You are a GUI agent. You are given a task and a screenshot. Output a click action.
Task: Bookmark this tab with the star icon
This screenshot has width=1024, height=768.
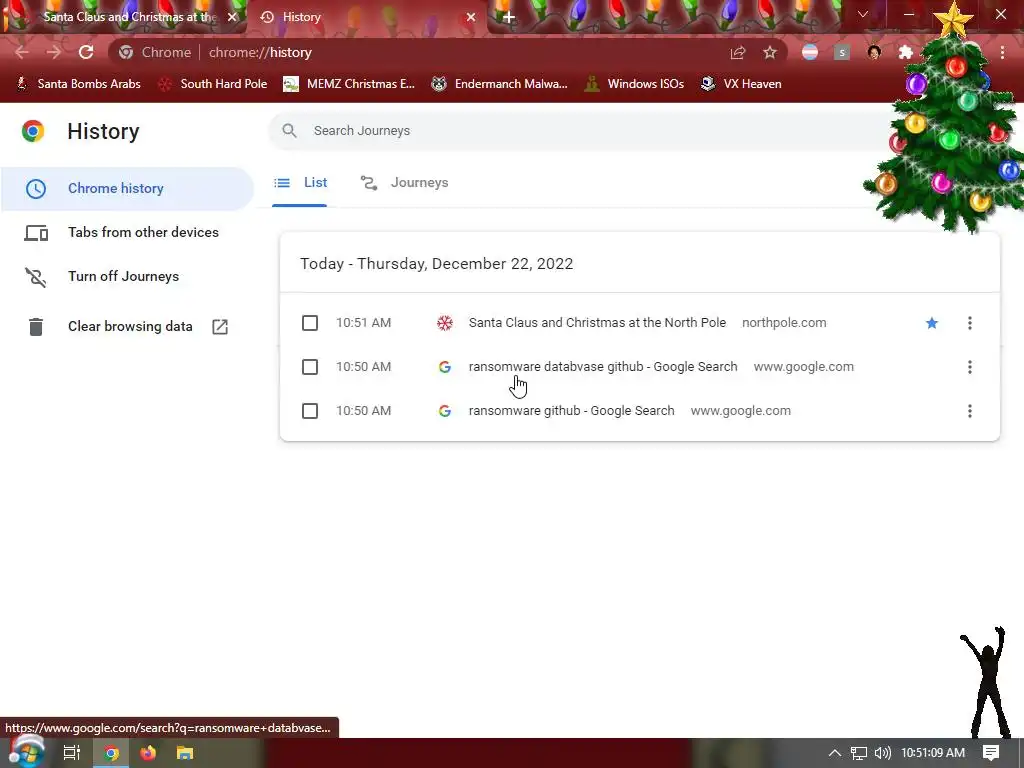point(770,52)
